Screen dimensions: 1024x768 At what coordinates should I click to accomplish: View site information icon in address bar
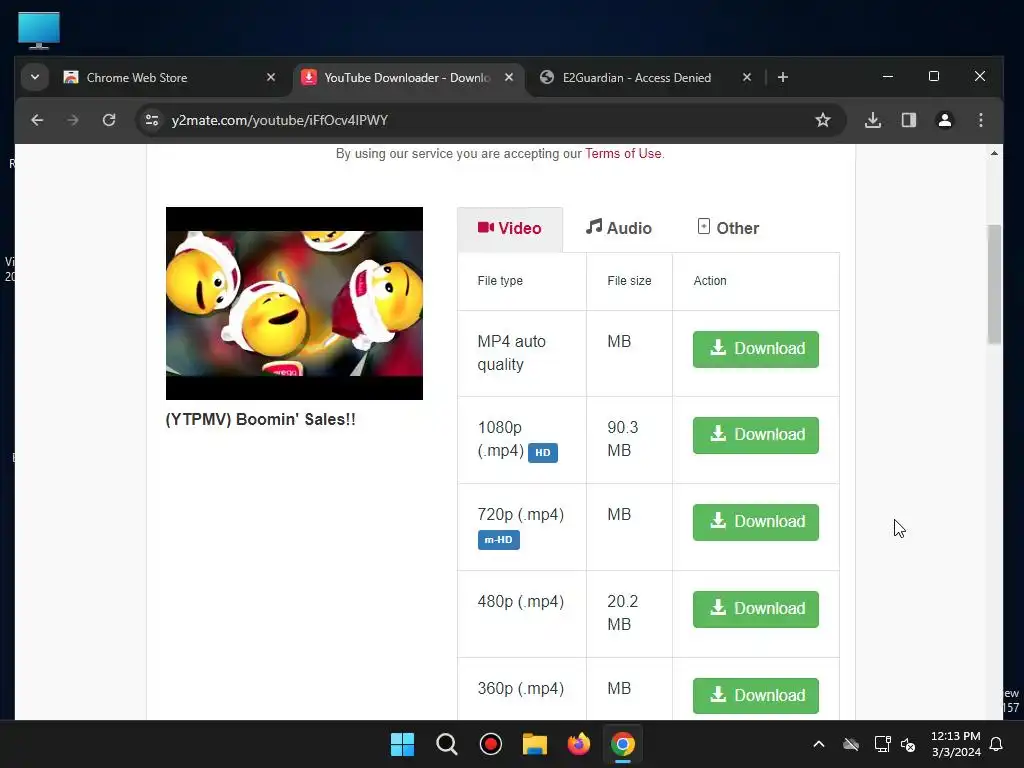(152, 120)
